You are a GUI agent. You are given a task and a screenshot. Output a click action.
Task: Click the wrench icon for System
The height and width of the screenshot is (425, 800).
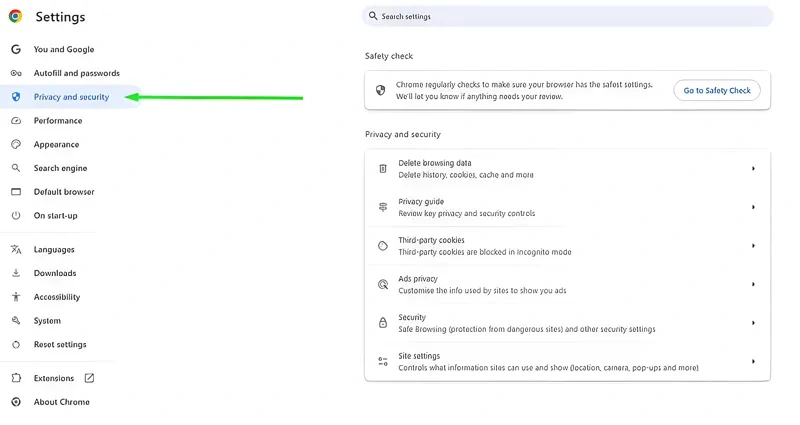point(16,320)
